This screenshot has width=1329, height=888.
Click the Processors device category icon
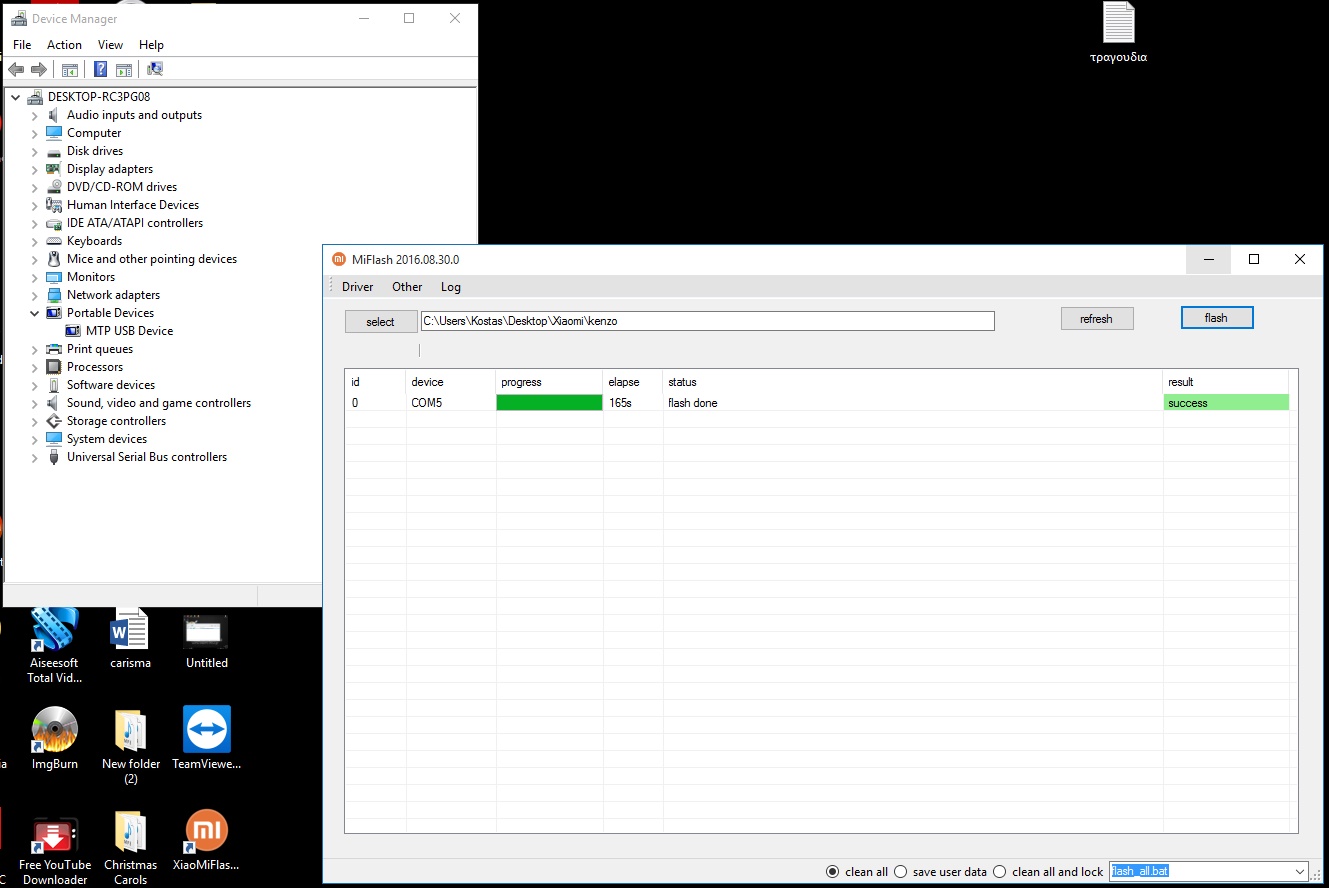(x=54, y=367)
